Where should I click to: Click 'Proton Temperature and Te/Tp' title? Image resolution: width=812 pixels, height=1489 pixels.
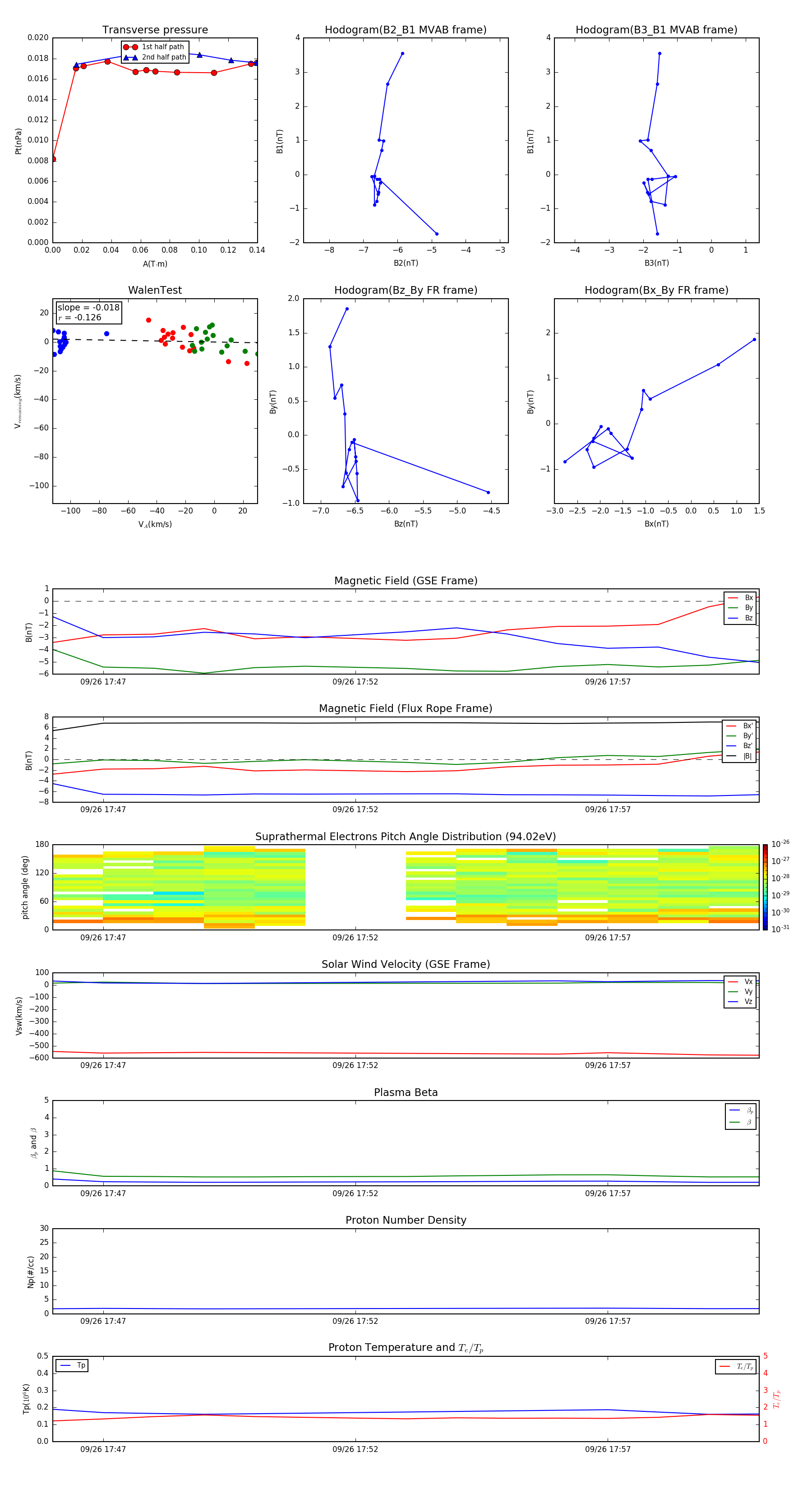tap(406, 1348)
